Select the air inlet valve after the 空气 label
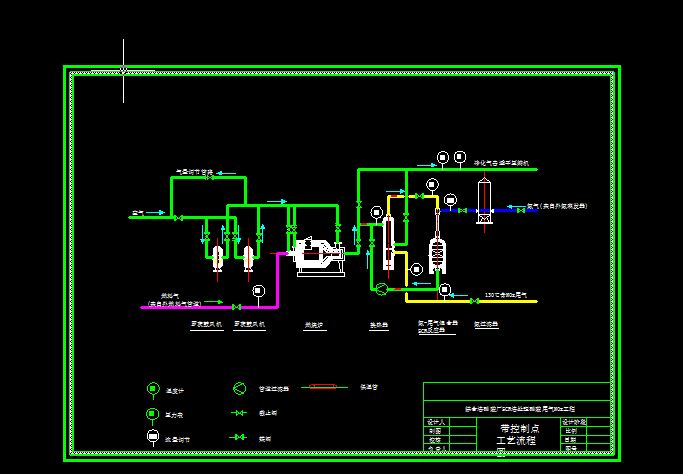Screen dimensions: 683x474 click(178, 217)
